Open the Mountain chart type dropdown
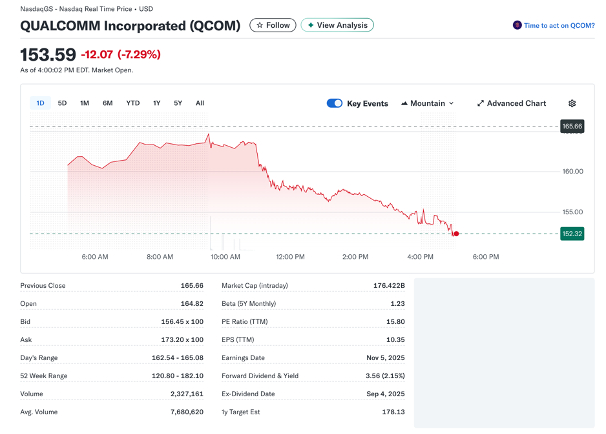606x434 pixels. [427, 103]
